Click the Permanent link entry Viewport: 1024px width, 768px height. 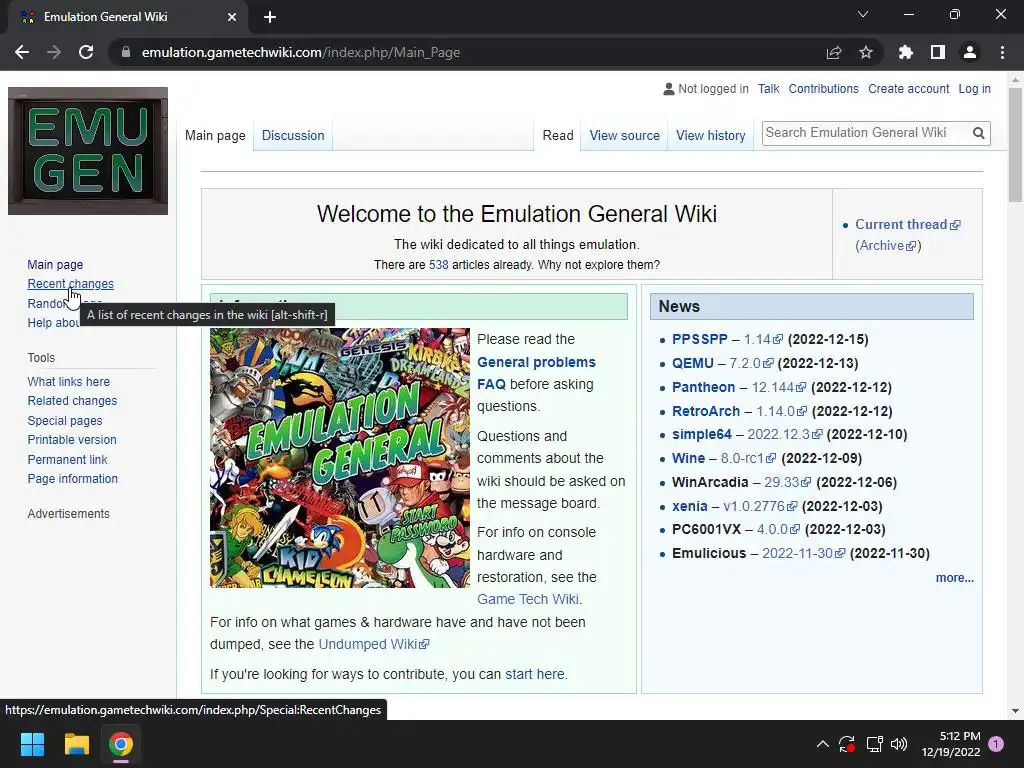(67, 460)
